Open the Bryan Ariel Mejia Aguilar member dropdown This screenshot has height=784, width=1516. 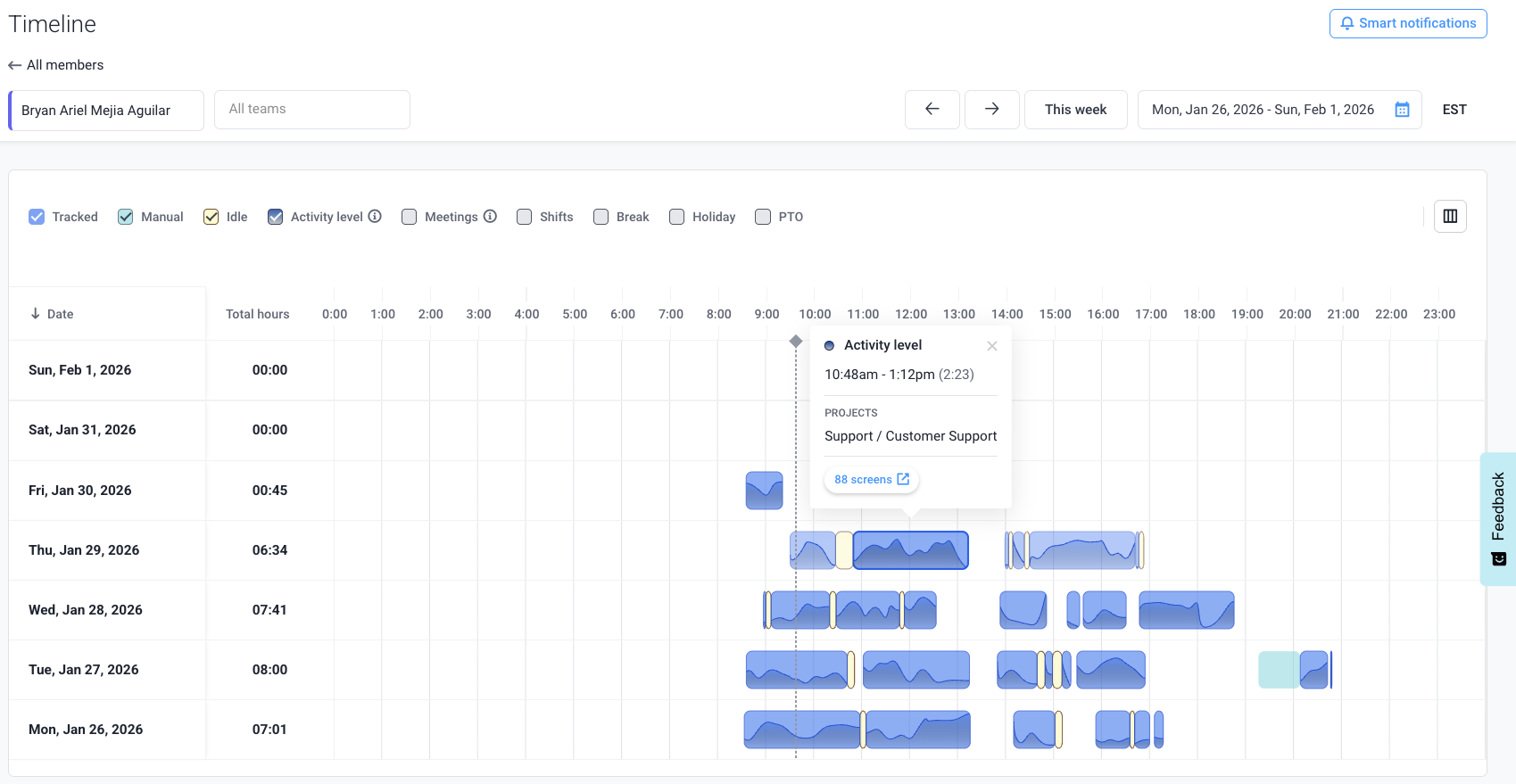[x=107, y=111]
